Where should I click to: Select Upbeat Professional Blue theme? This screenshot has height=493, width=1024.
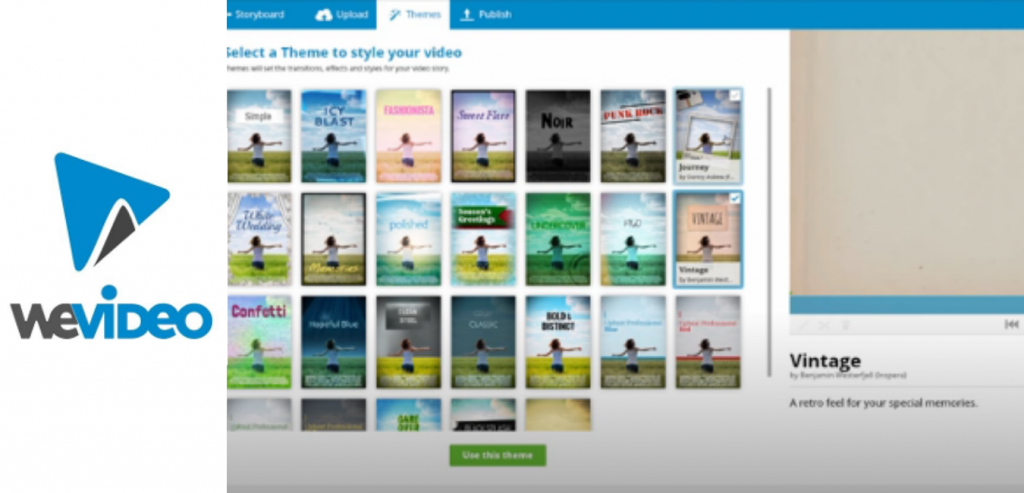point(633,342)
